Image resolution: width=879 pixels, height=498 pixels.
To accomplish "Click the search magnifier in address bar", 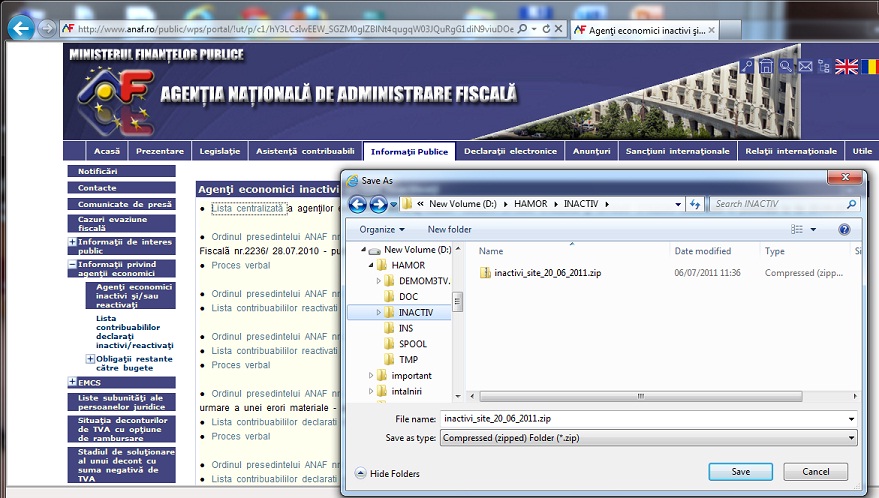I will [522, 29].
